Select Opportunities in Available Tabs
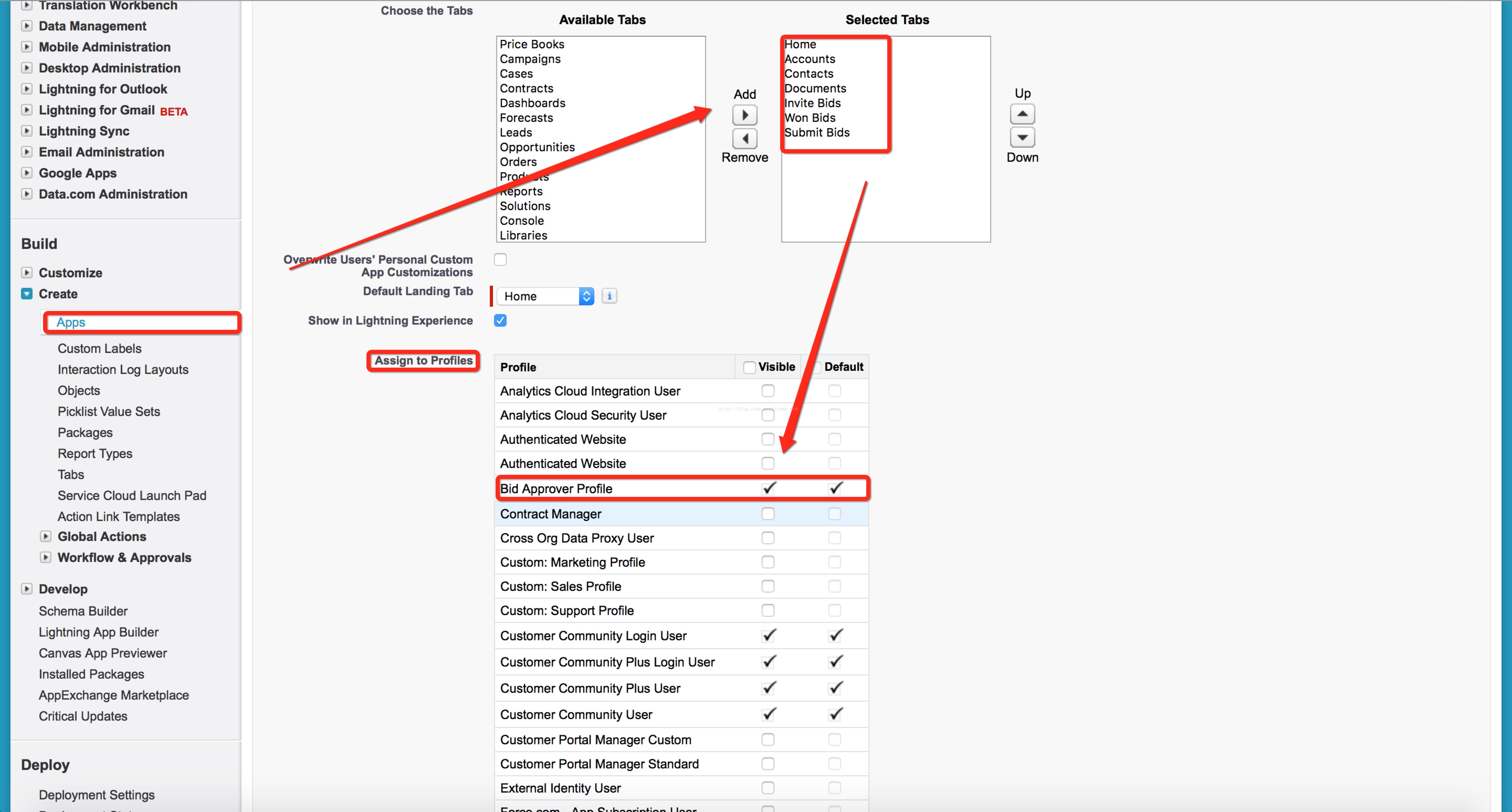This screenshot has width=1512, height=812. tap(537, 147)
